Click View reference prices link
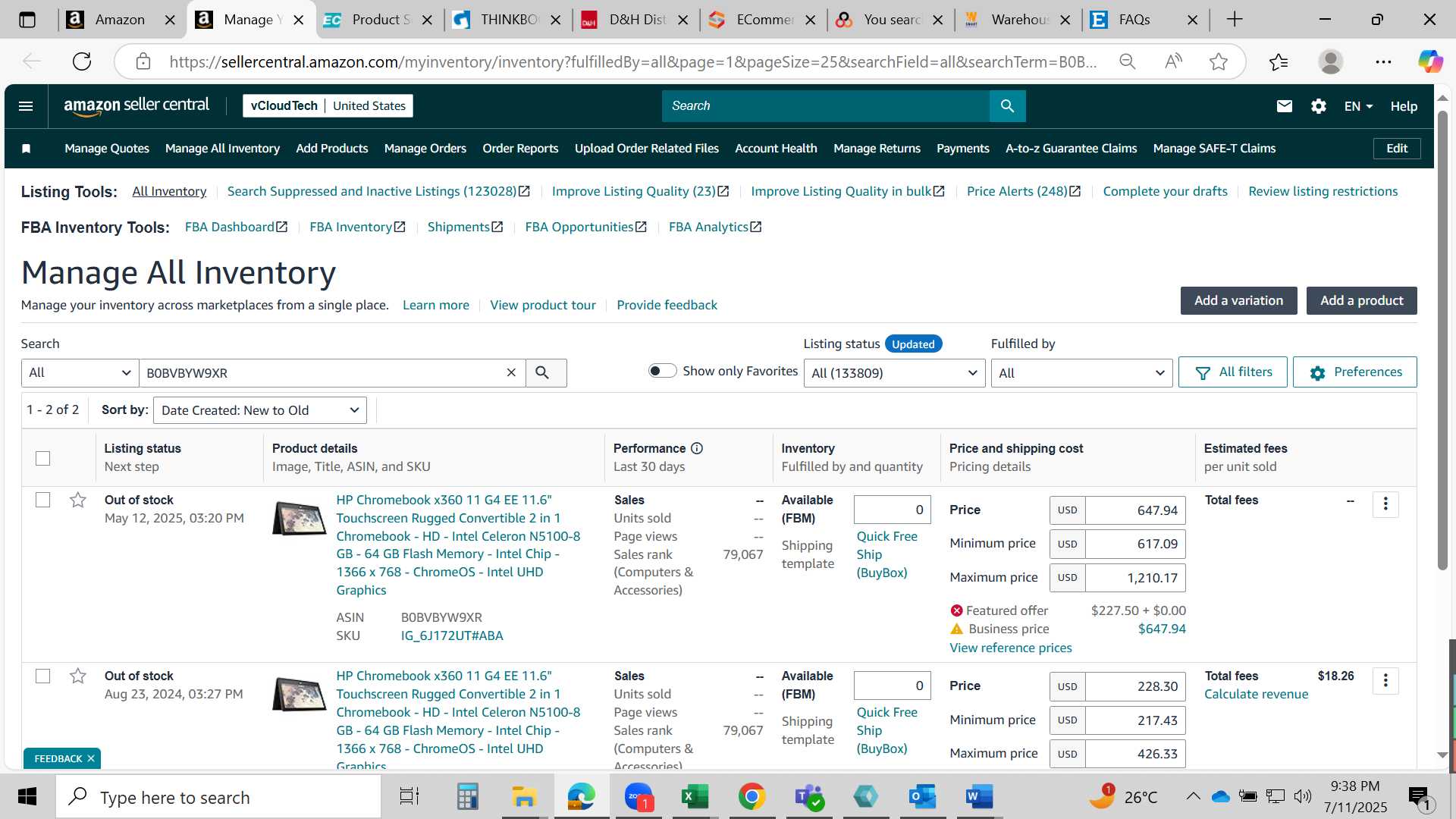 click(1010, 648)
